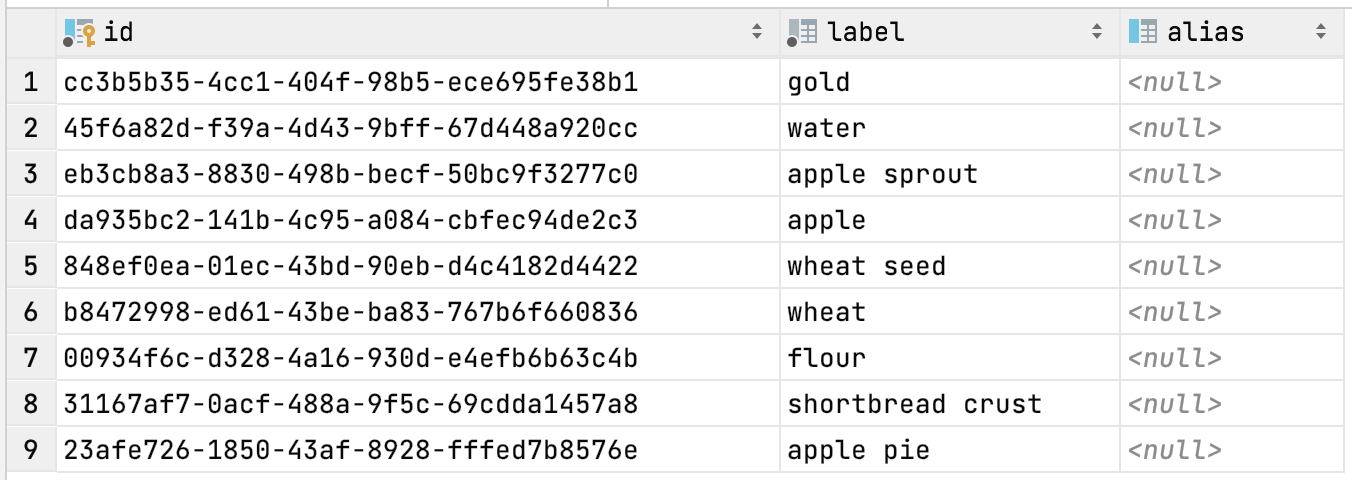Click the id column primary key icon
1352x480 pixels.
coord(79,33)
